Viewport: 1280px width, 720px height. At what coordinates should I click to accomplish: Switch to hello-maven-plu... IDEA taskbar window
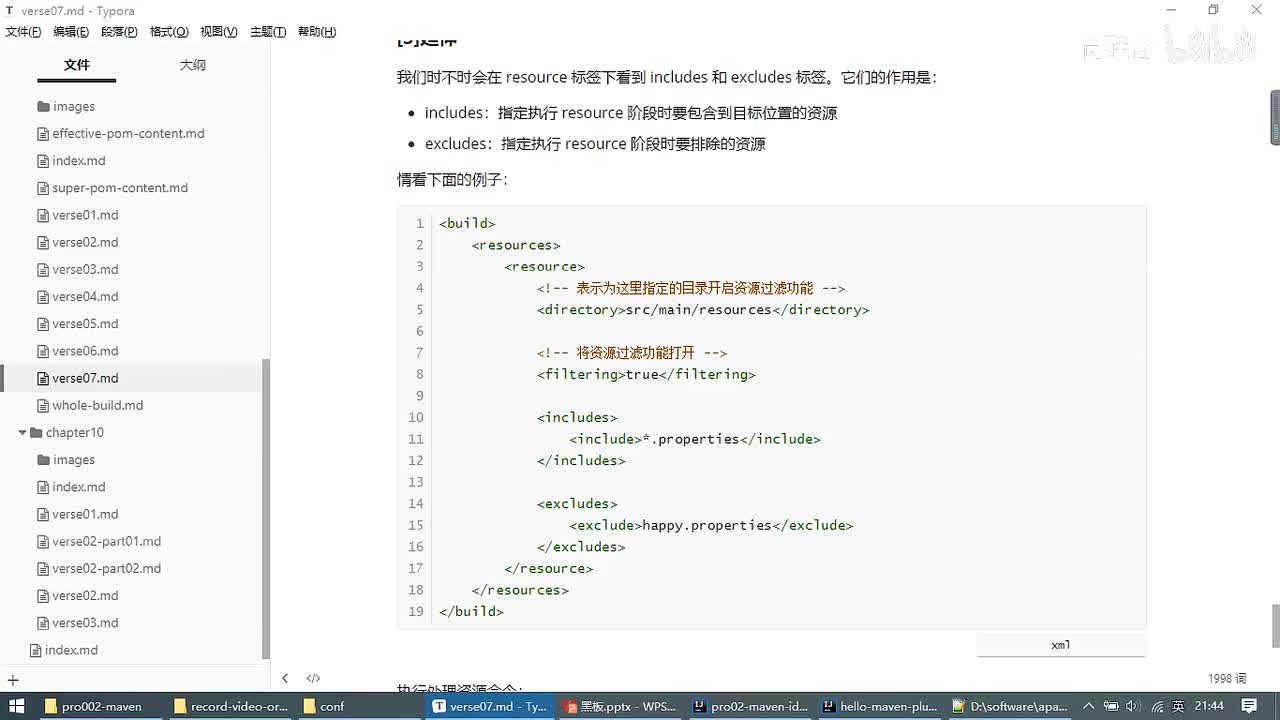pyautogui.click(x=878, y=706)
